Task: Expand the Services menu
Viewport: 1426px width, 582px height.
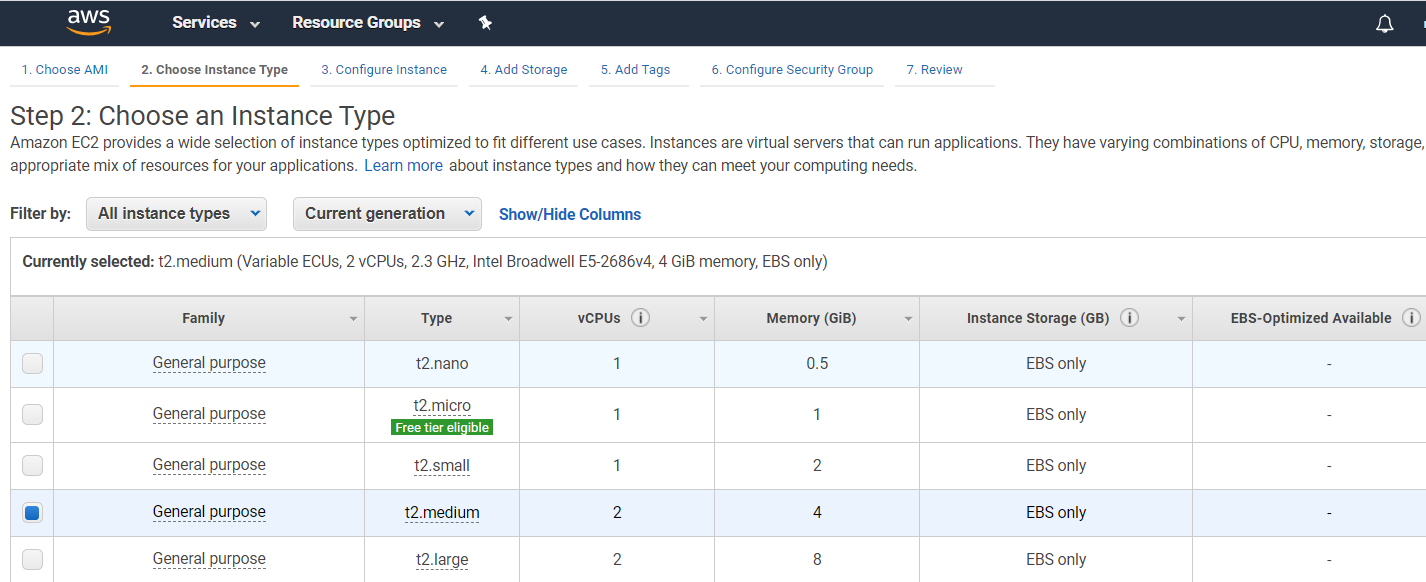Action: point(216,23)
